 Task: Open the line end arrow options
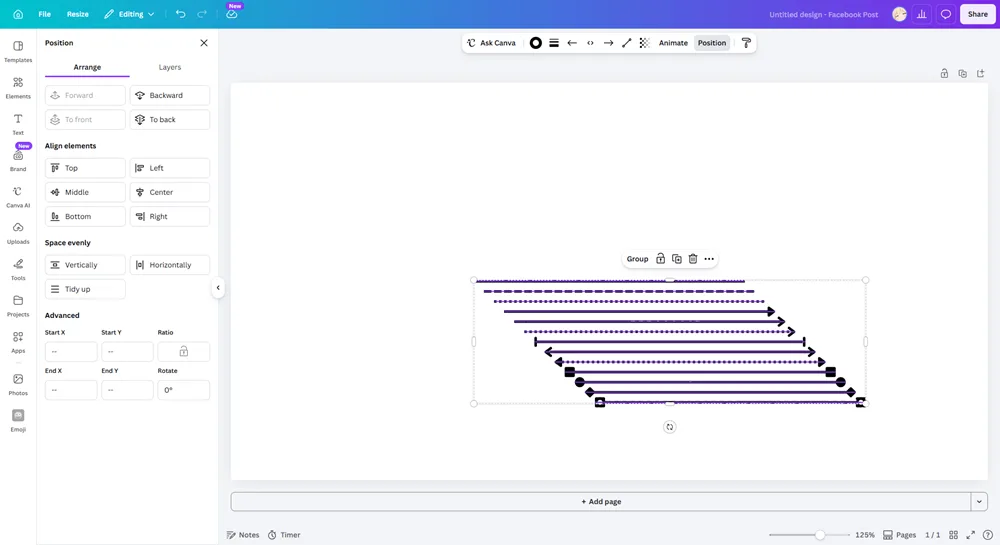pos(608,43)
